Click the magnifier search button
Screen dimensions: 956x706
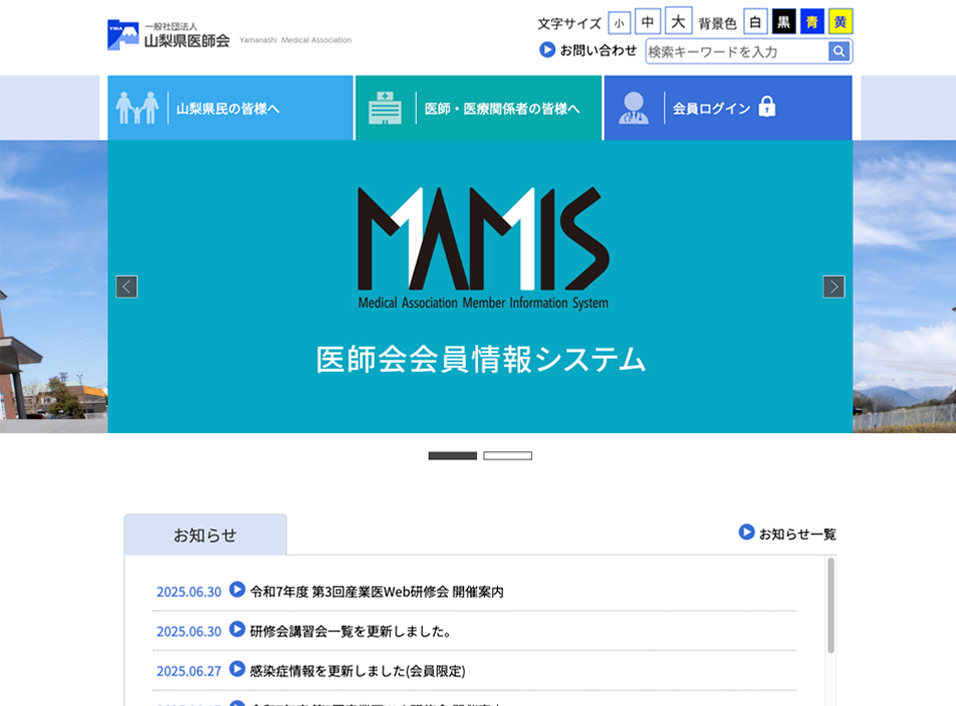pos(839,52)
